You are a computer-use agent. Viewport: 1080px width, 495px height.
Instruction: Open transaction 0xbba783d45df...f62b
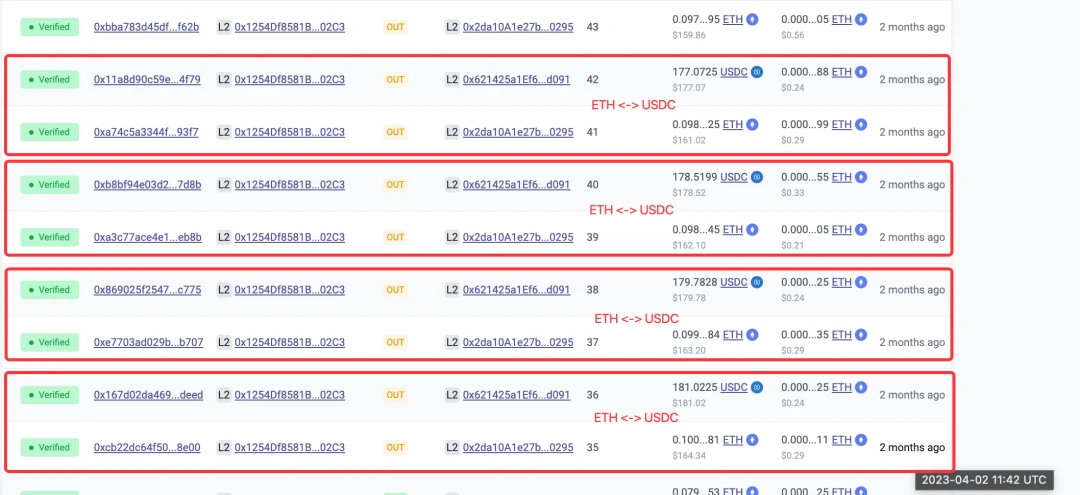[x=146, y=27]
